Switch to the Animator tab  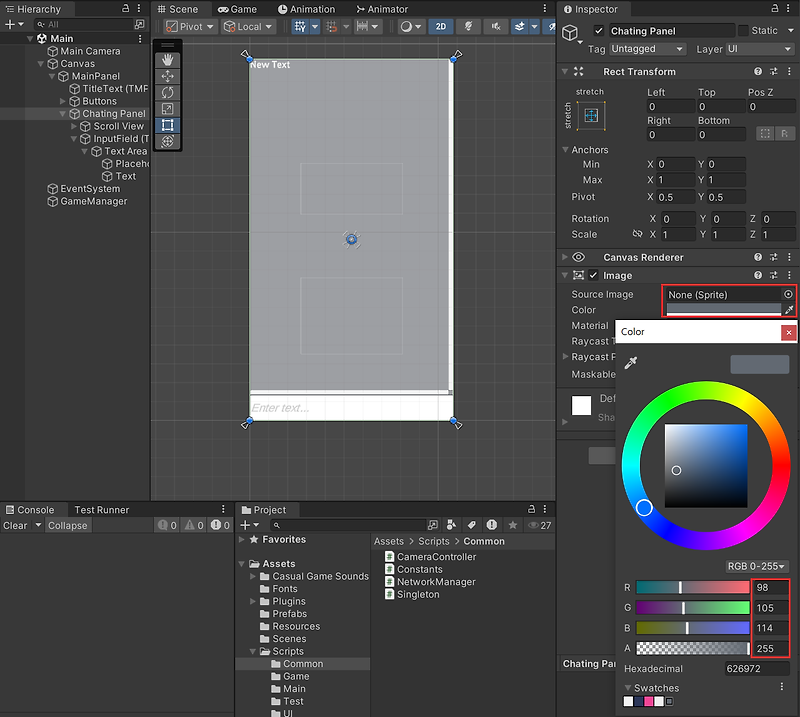point(382,9)
